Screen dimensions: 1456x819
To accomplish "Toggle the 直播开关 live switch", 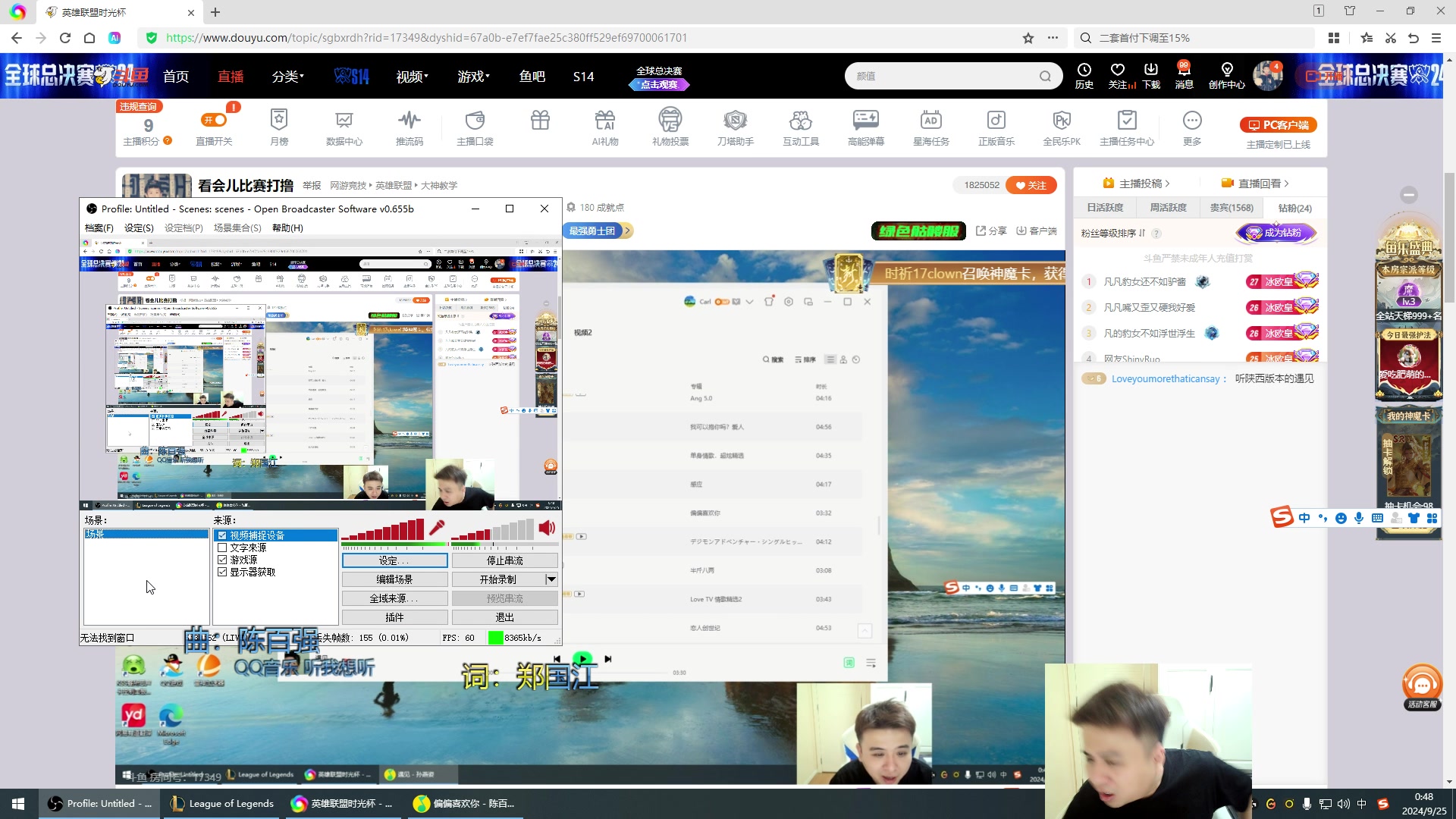I will click(x=214, y=120).
